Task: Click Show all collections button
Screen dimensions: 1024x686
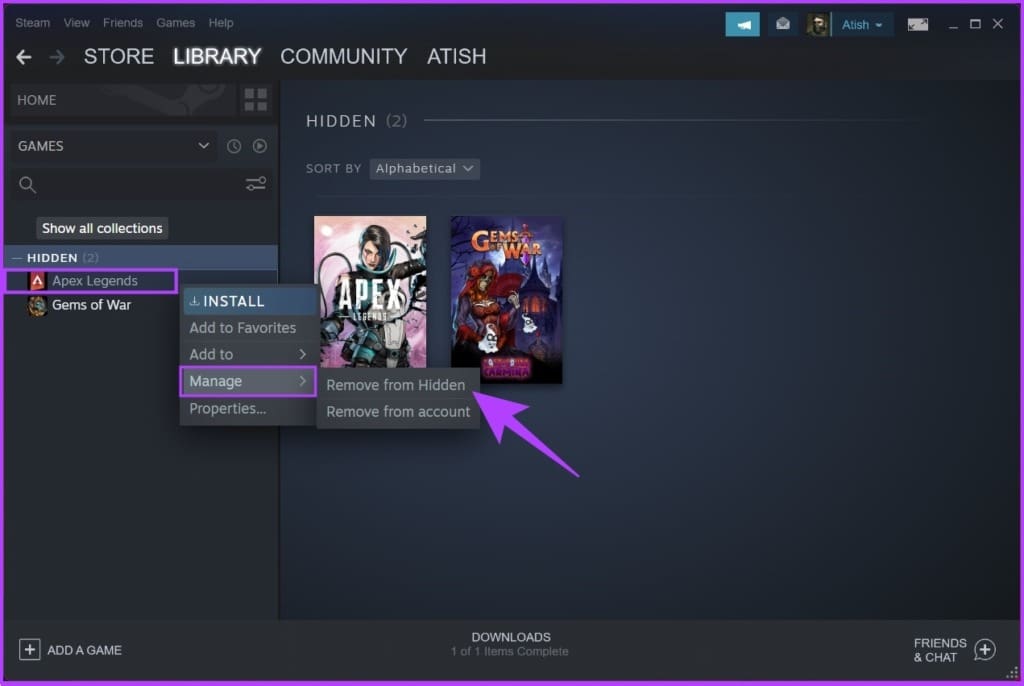Action: [x=102, y=228]
